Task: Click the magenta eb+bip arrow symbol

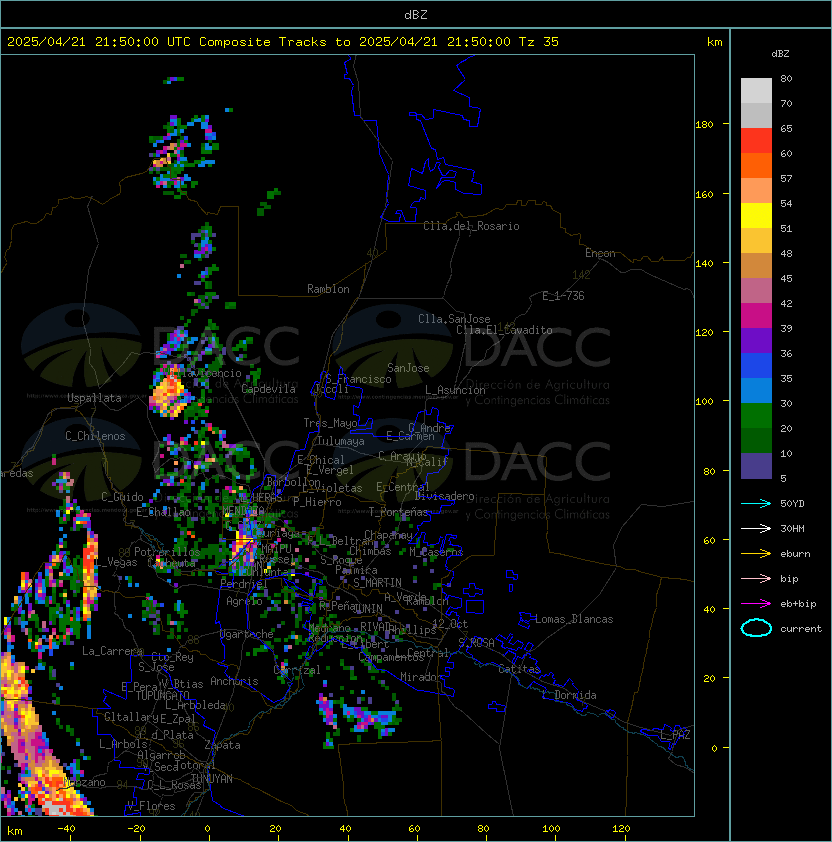Action: coord(756,604)
